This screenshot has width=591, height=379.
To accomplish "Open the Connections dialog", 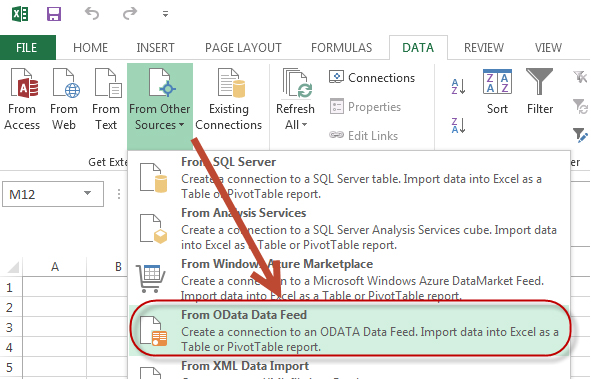I will (x=372, y=78).
